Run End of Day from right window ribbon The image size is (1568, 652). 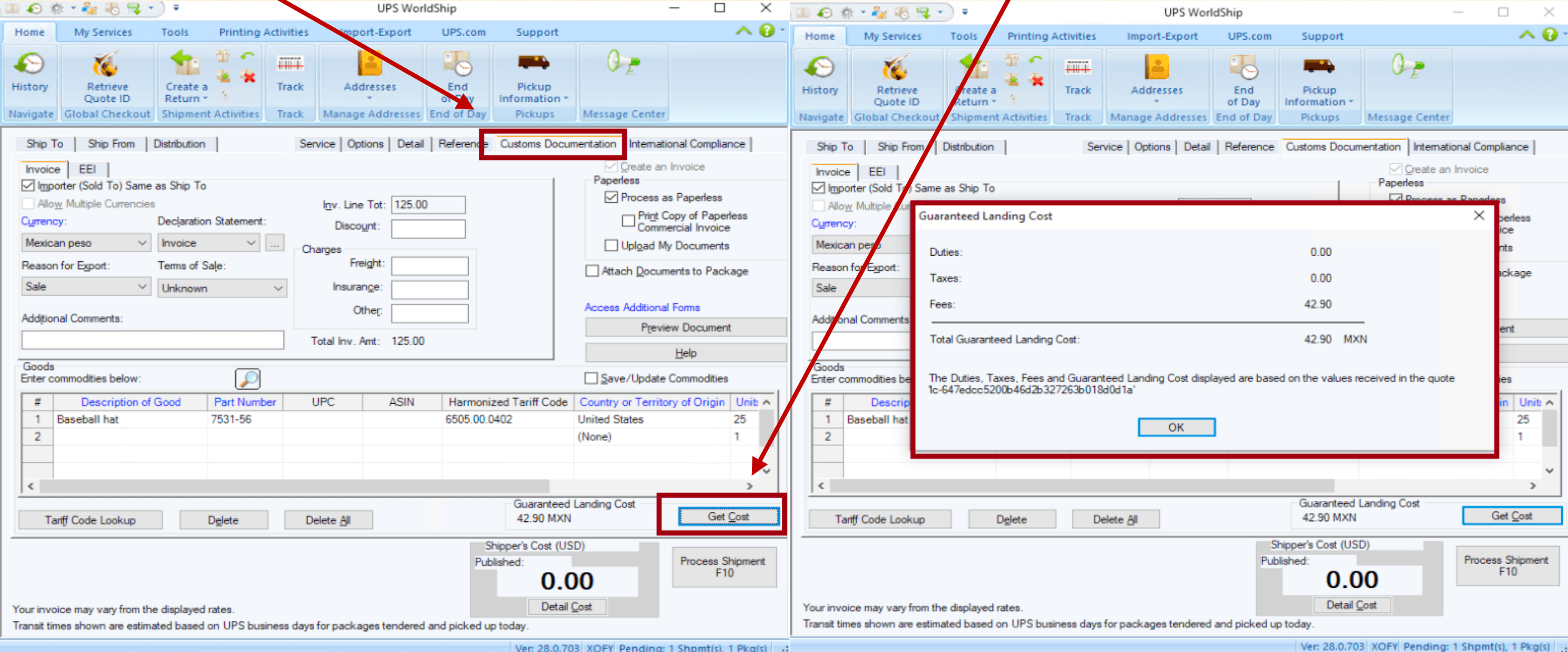tap(1244, 81)
